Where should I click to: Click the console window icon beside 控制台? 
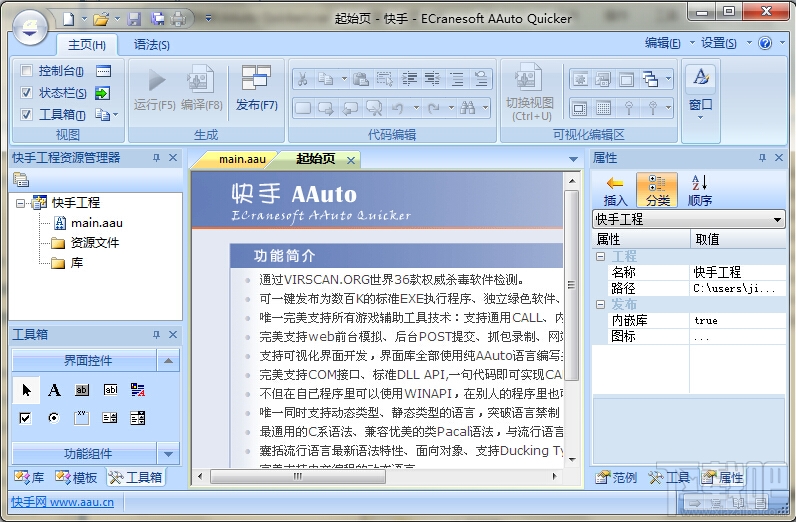[x=103, y=71]
